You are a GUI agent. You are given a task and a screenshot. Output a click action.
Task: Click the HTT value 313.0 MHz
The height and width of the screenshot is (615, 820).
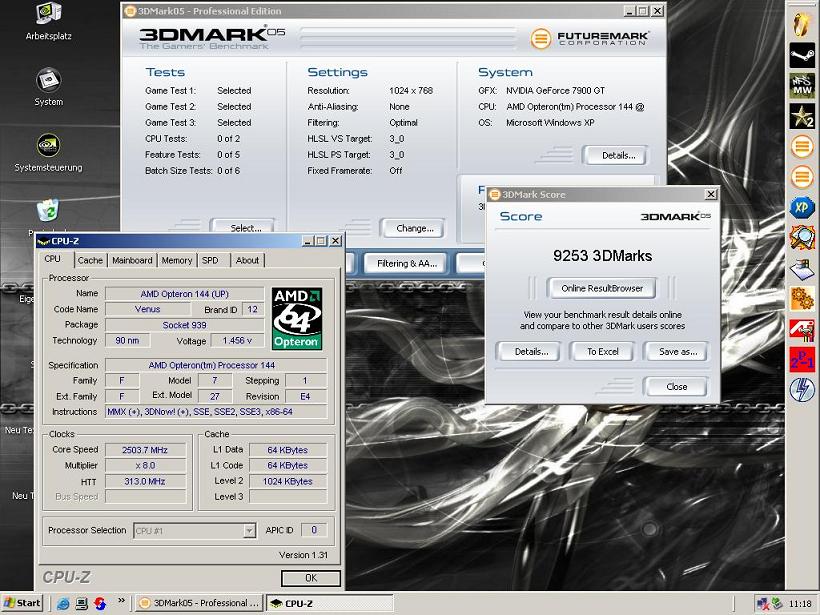(x=145, y=481)
